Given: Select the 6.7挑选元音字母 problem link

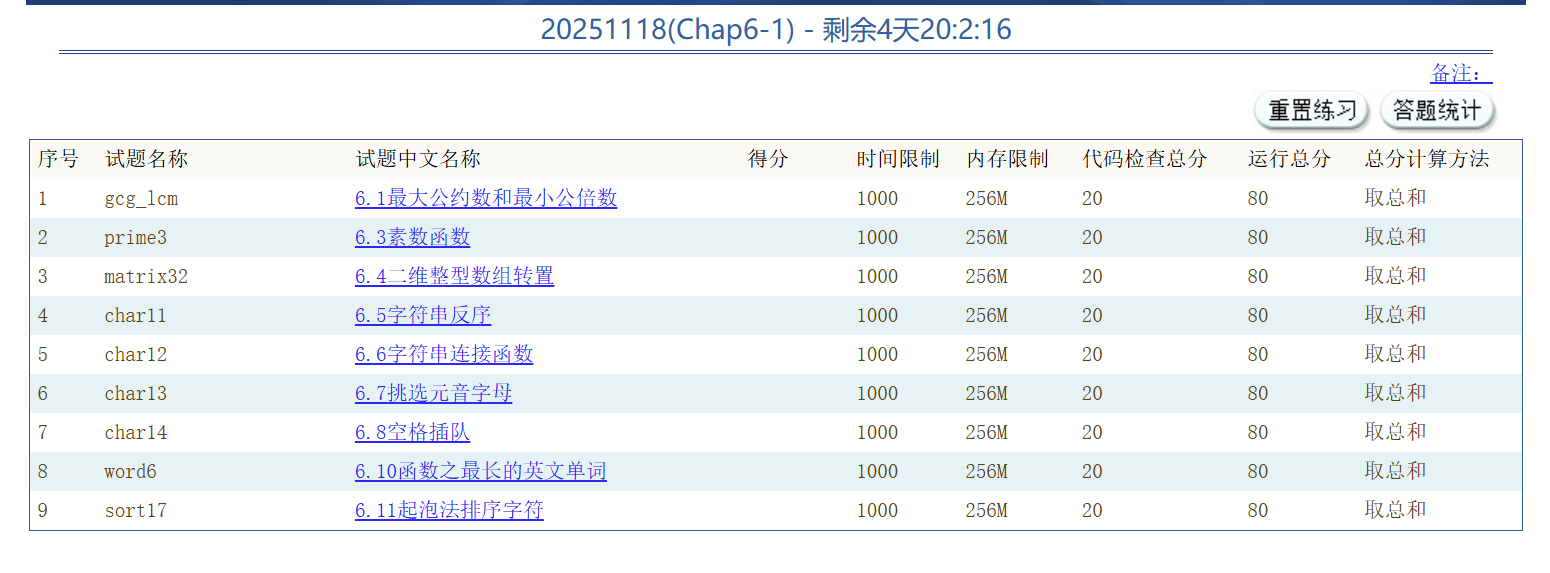Looking at the screenshot, I should (x=433, y=393).
